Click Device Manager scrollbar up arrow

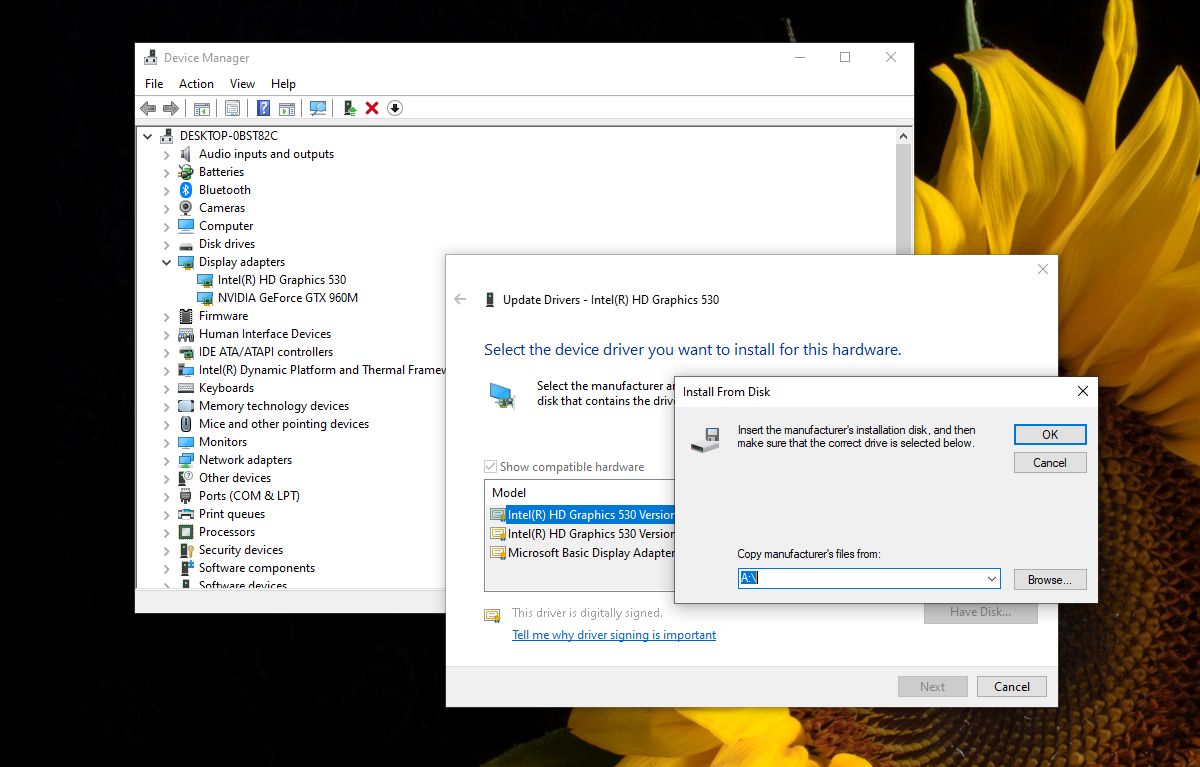pyautogui.click(x=904, y=136)
